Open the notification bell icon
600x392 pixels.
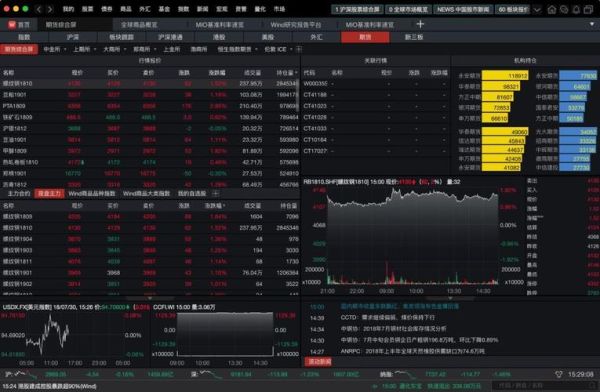576,10
